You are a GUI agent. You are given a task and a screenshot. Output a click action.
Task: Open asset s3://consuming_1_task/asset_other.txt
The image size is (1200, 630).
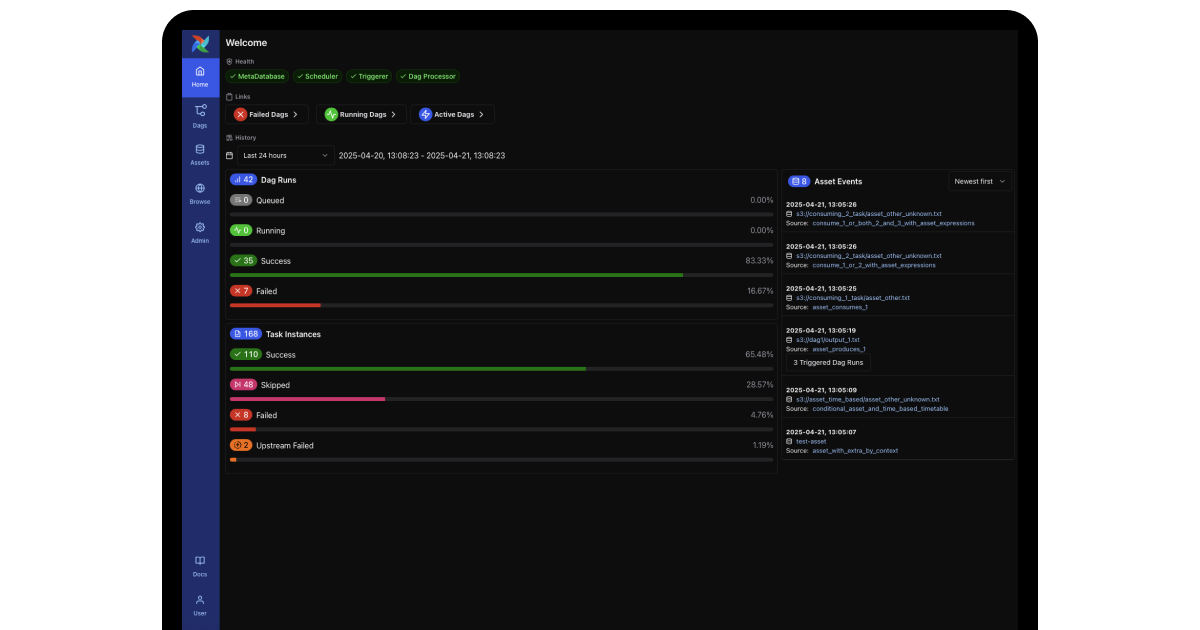[853, 298]
